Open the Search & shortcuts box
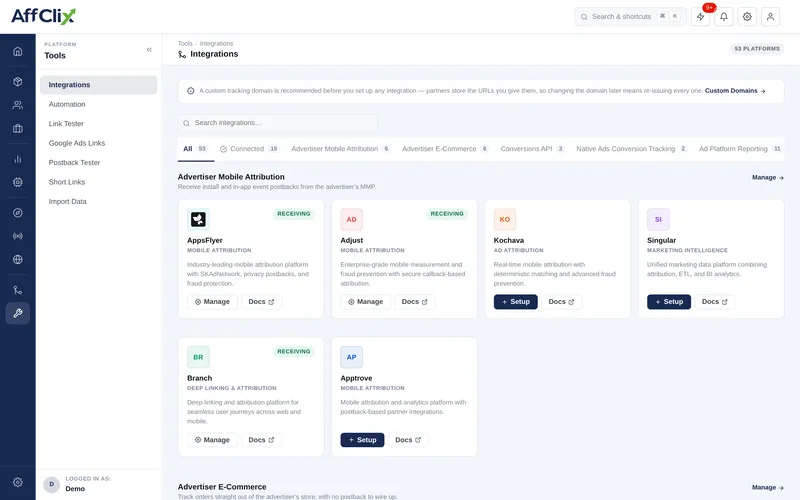Viewport: 800px width, 500px height. [631, 17]
